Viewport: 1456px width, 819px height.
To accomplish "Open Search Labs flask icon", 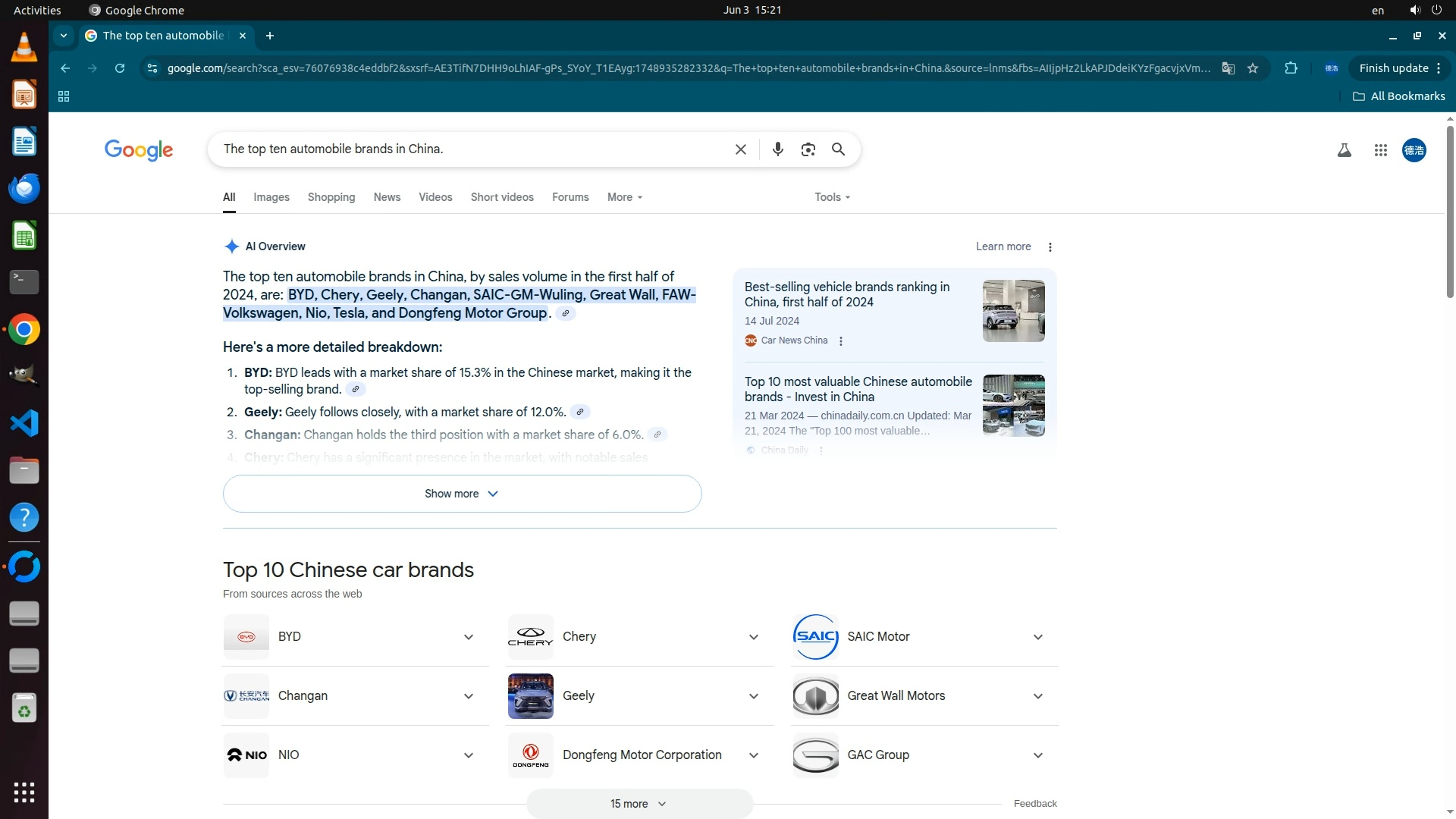I will click(1344, 150).
